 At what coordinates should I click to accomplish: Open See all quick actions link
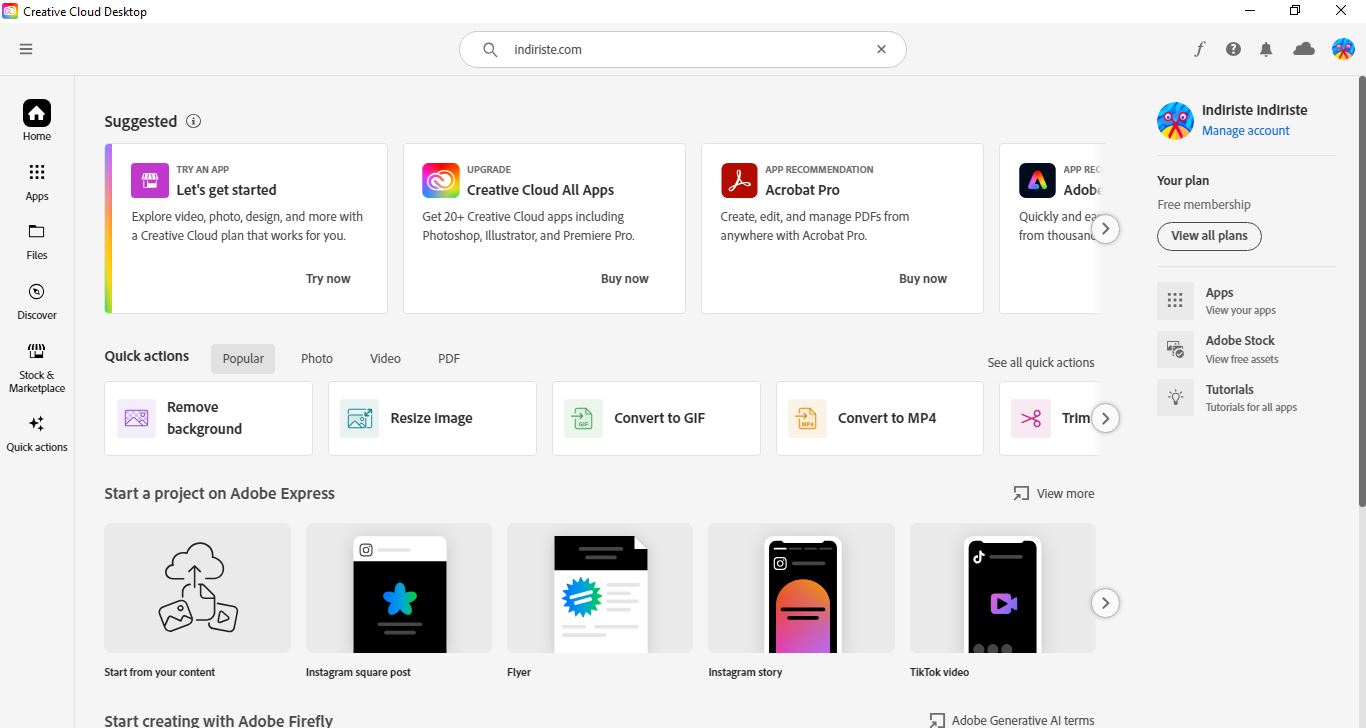tap(1041, 363)
